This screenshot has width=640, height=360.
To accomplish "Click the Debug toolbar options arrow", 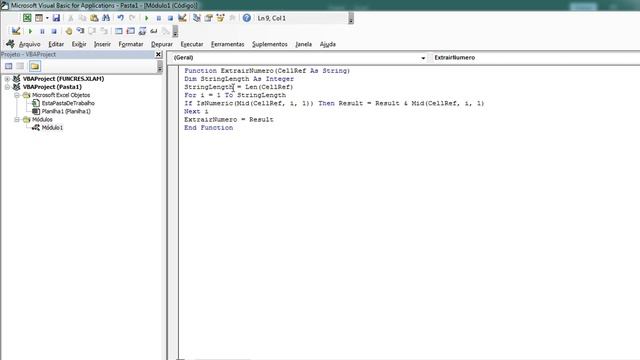I will point(175,31).
